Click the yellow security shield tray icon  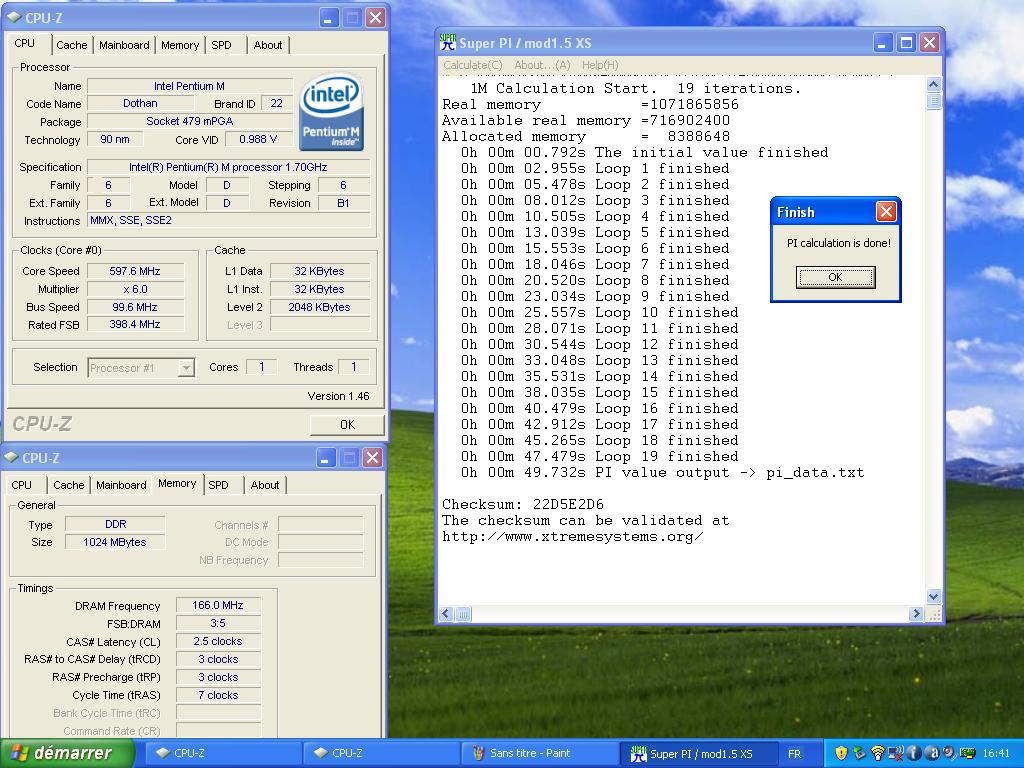click(x=841, y=753)
